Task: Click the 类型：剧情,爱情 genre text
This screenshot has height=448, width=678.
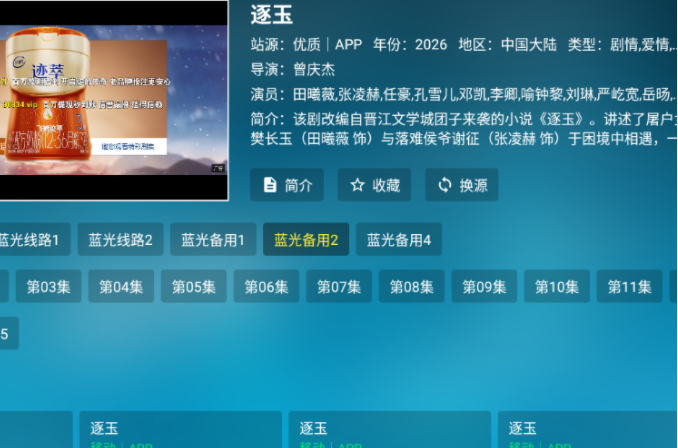Action: pyautogui.click(x=622, y=44)
